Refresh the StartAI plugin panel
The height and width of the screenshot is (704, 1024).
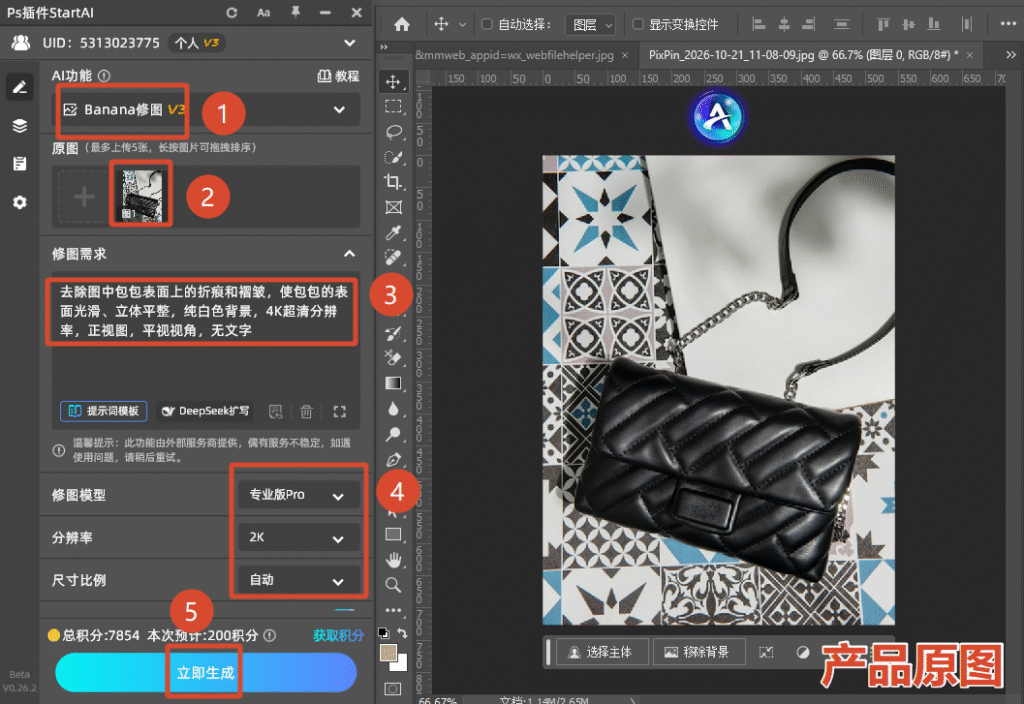coord(232,12)
